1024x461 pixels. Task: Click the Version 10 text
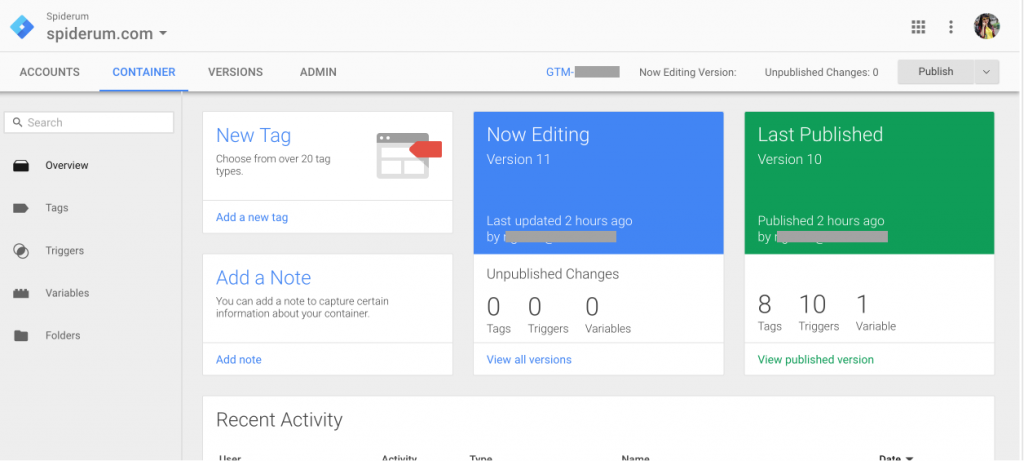coord(790,159)
